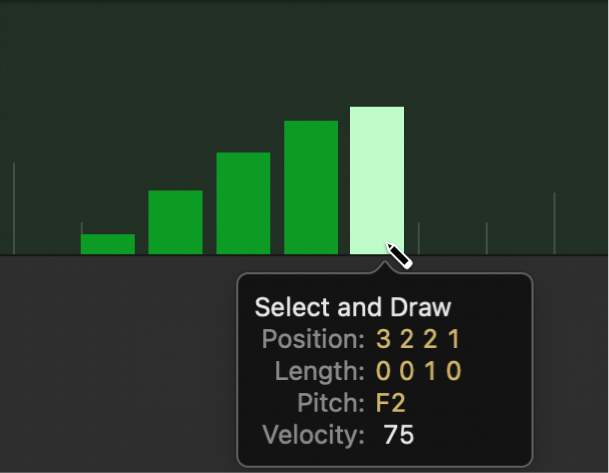Select the tallest dark green velocity bar

pyautogui.click(x=311, y=187)
